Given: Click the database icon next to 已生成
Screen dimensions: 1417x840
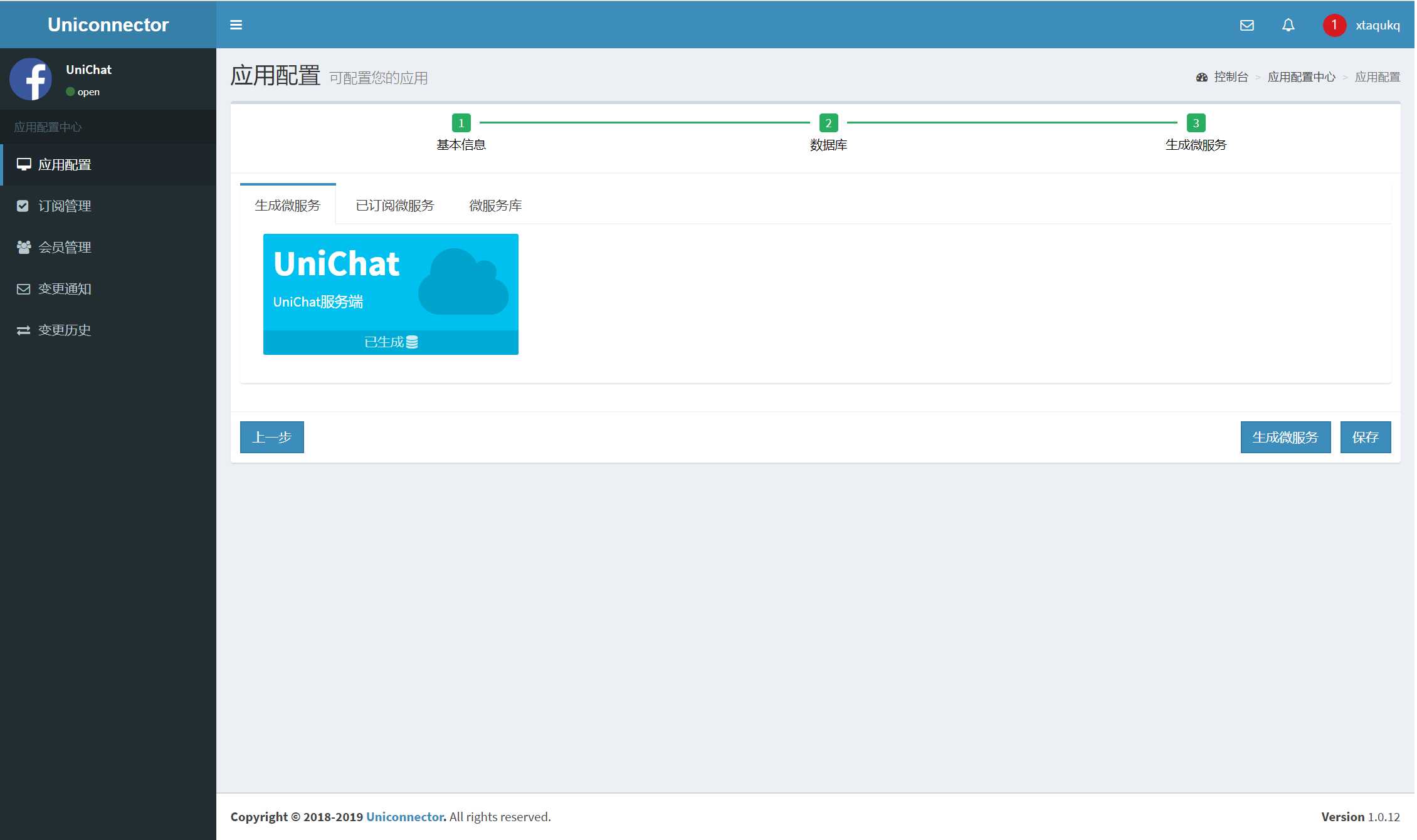Looking at the screenshot, I should pos(412,342).
